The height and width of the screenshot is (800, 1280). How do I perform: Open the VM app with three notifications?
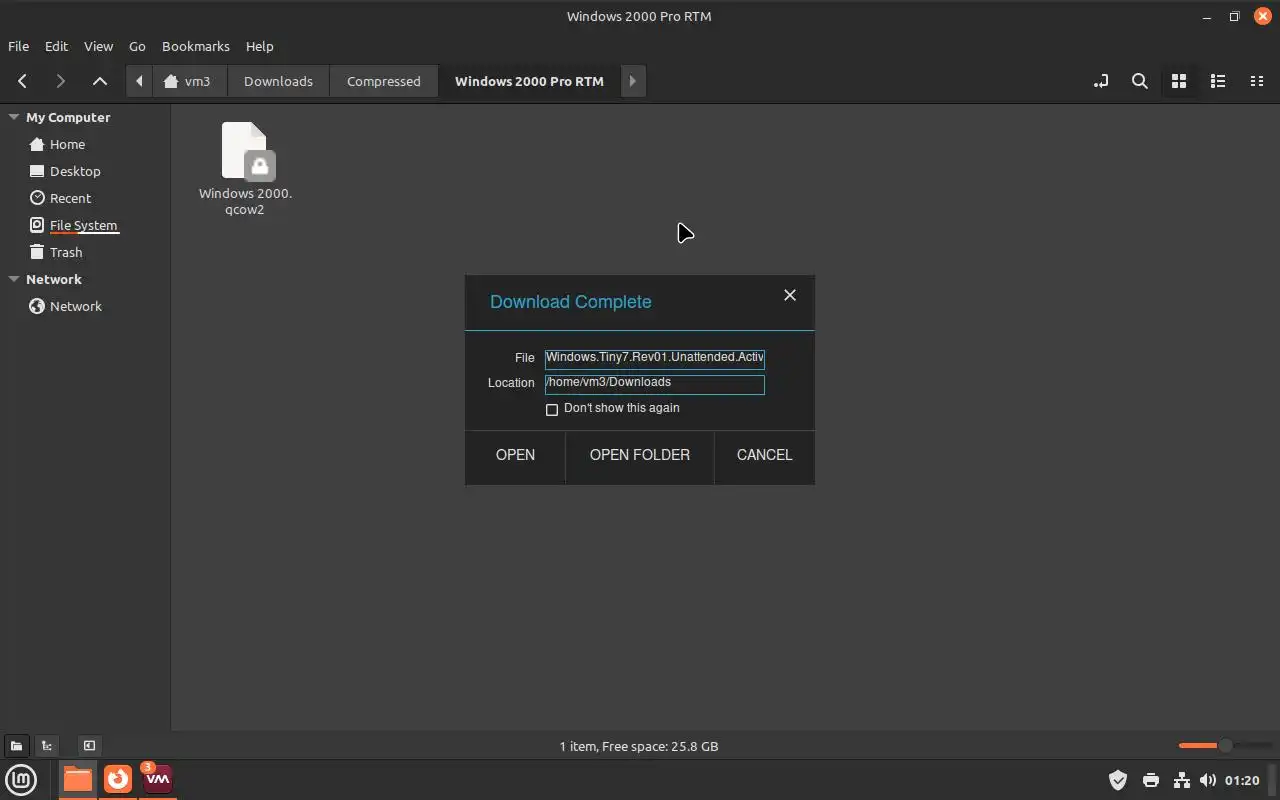158,780
